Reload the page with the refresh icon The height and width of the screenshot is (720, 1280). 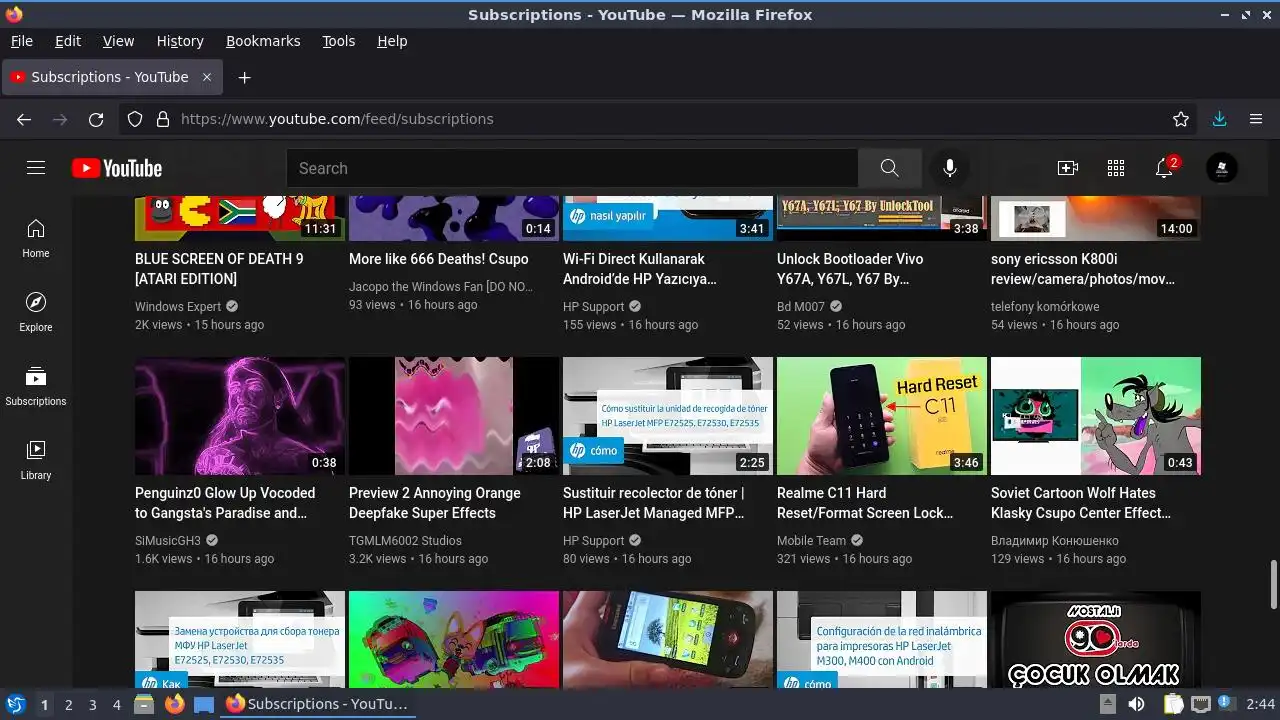coord(96,119)
